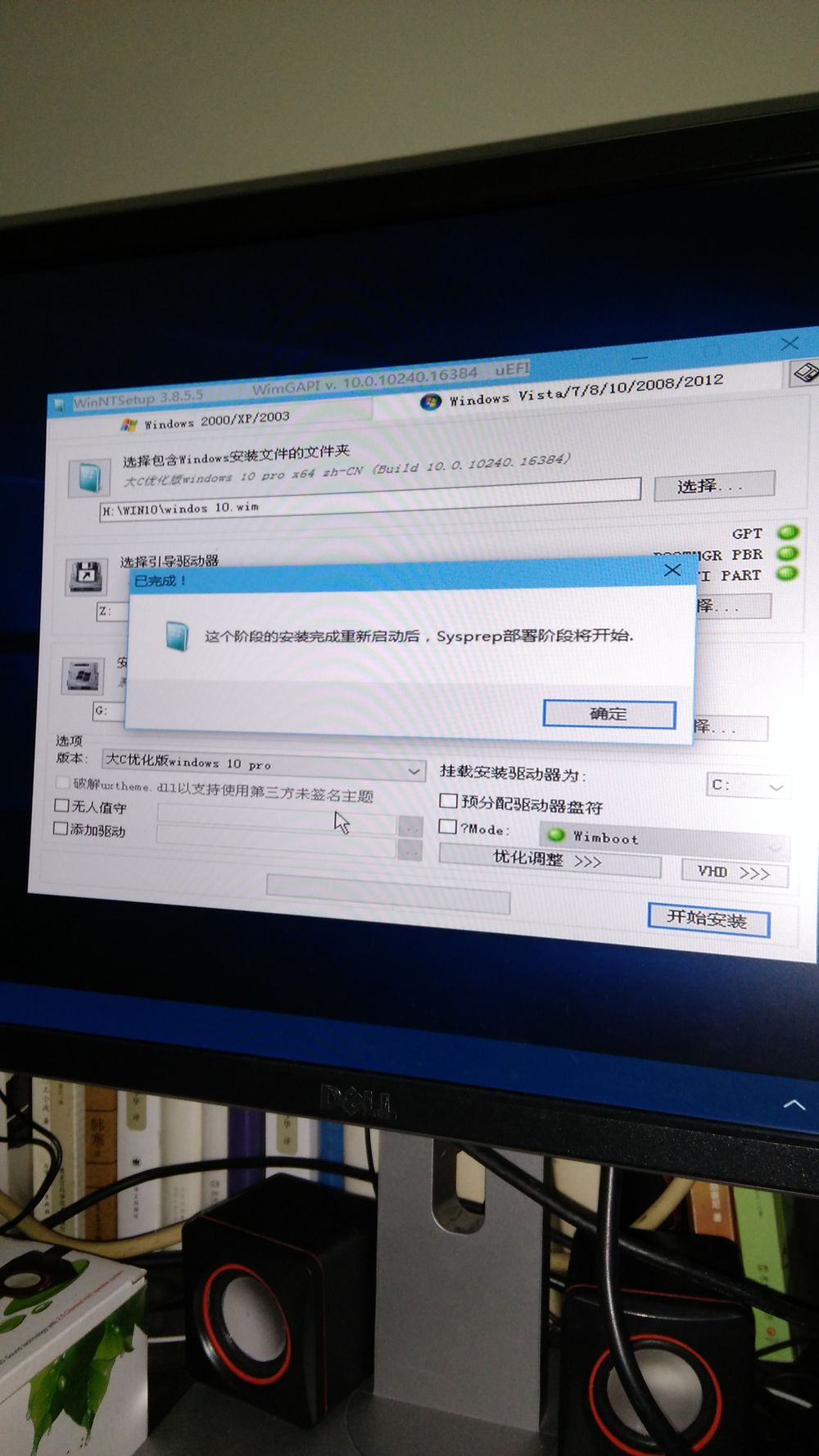Open the VHD >>> options
819x1456 pixels.
pyautogui.click(x=735, y=873)
